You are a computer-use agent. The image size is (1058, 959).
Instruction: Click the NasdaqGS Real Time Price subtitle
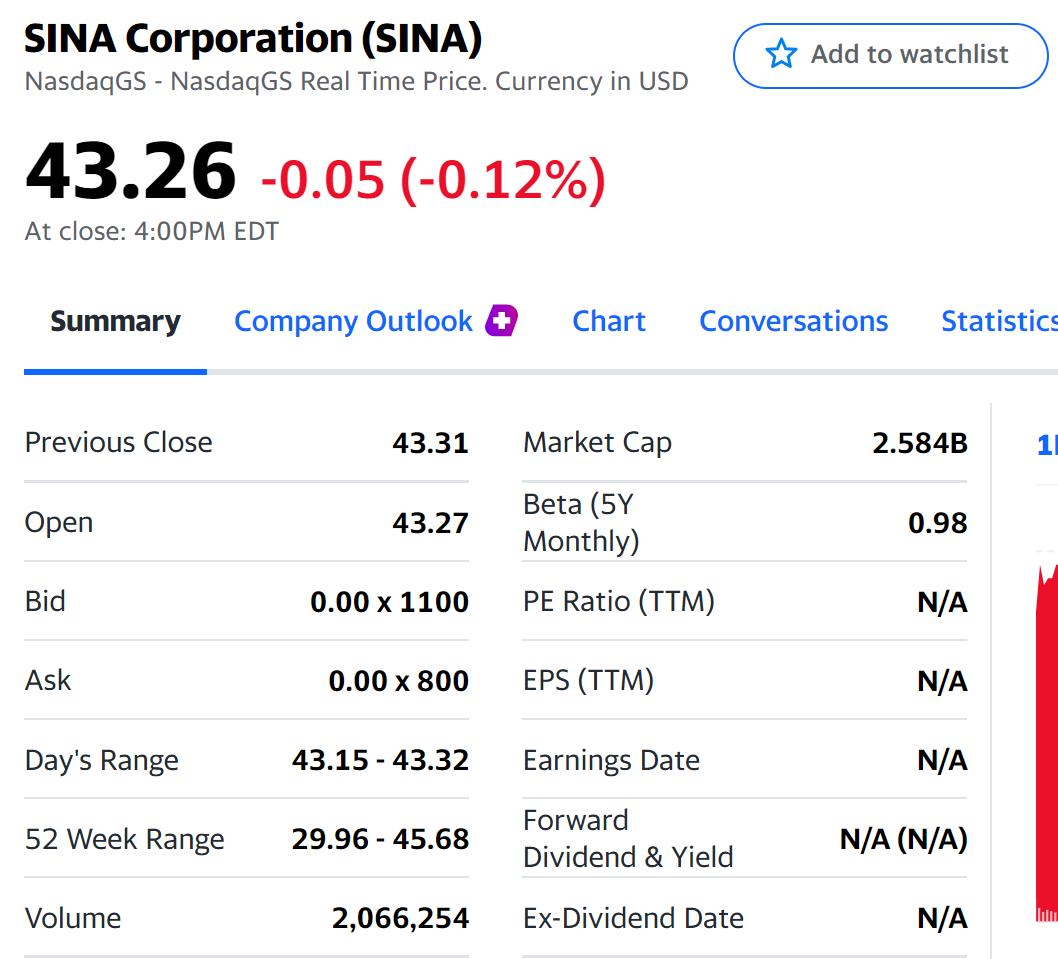click(x=356, y=82)
